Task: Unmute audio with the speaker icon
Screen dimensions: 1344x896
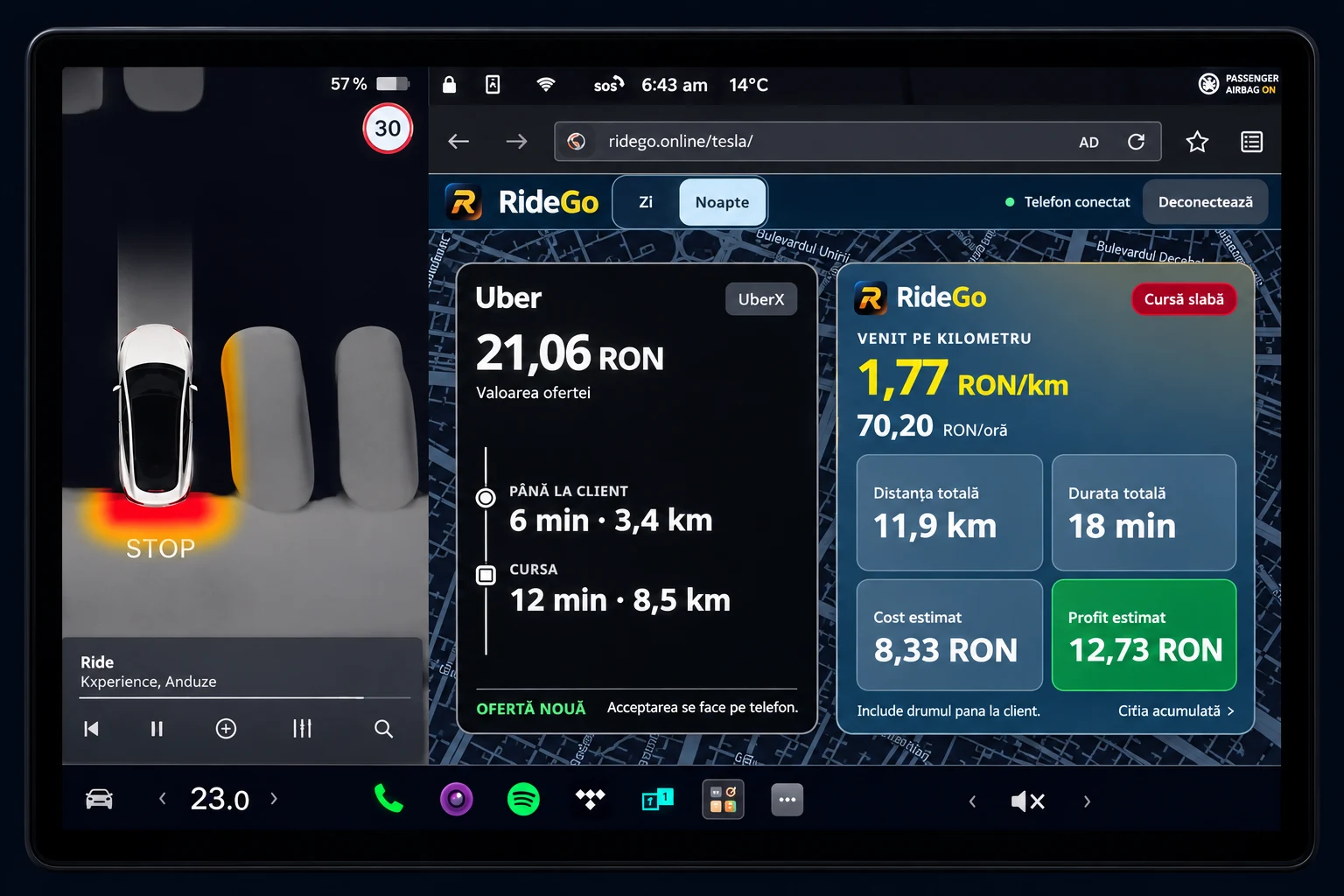Action: coord(1028,801)
